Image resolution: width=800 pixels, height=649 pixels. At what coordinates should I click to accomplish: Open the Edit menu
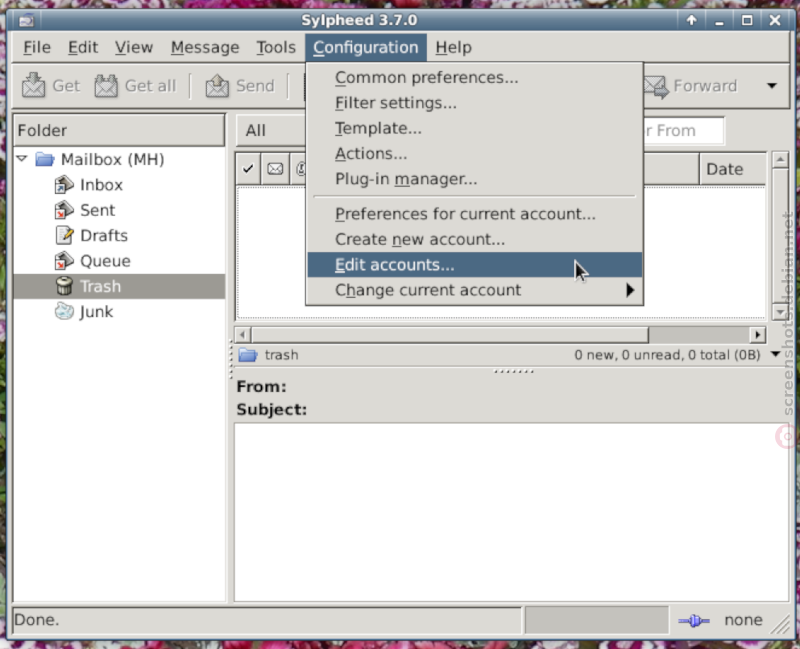click(x=83, y=47)
